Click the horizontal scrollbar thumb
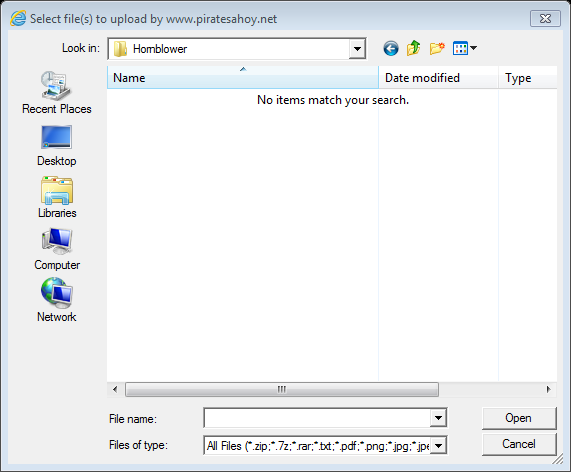 (x=282, y=389)
